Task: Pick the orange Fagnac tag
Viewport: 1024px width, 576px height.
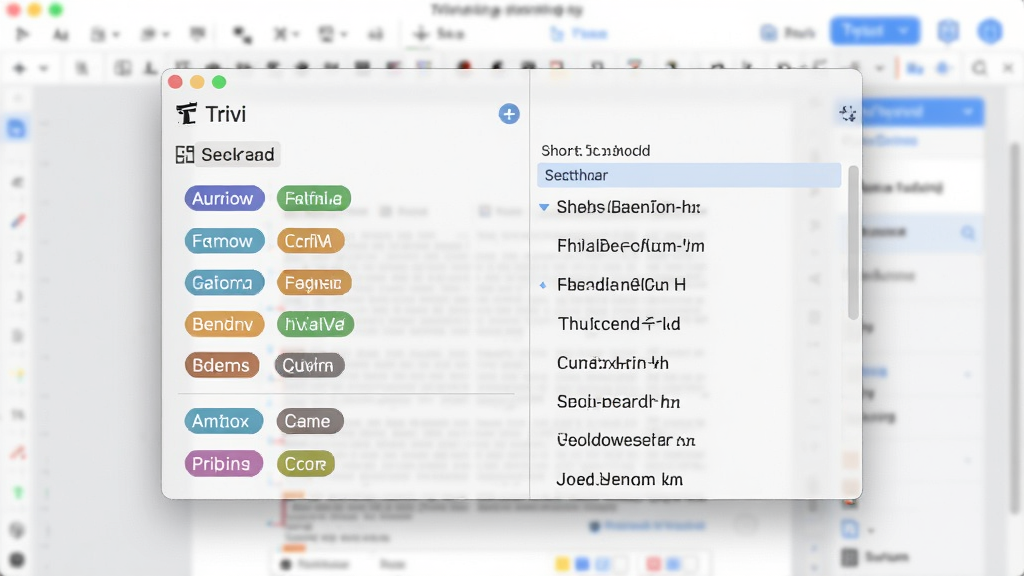Action: [x=314, y=283]
